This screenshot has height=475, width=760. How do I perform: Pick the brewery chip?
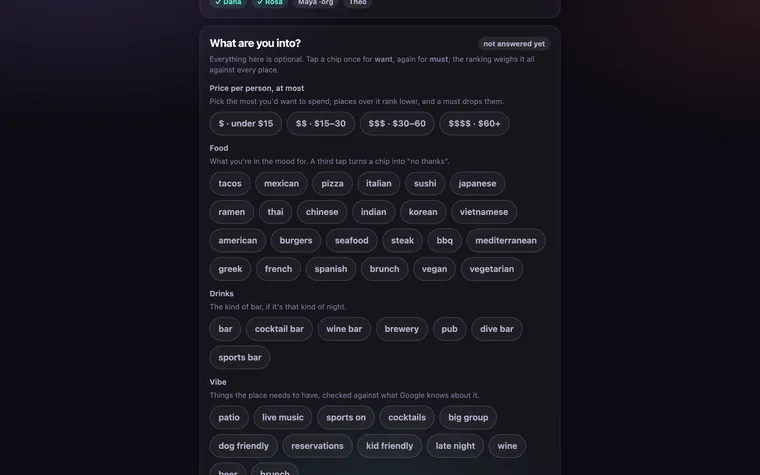tap(401, 329)
